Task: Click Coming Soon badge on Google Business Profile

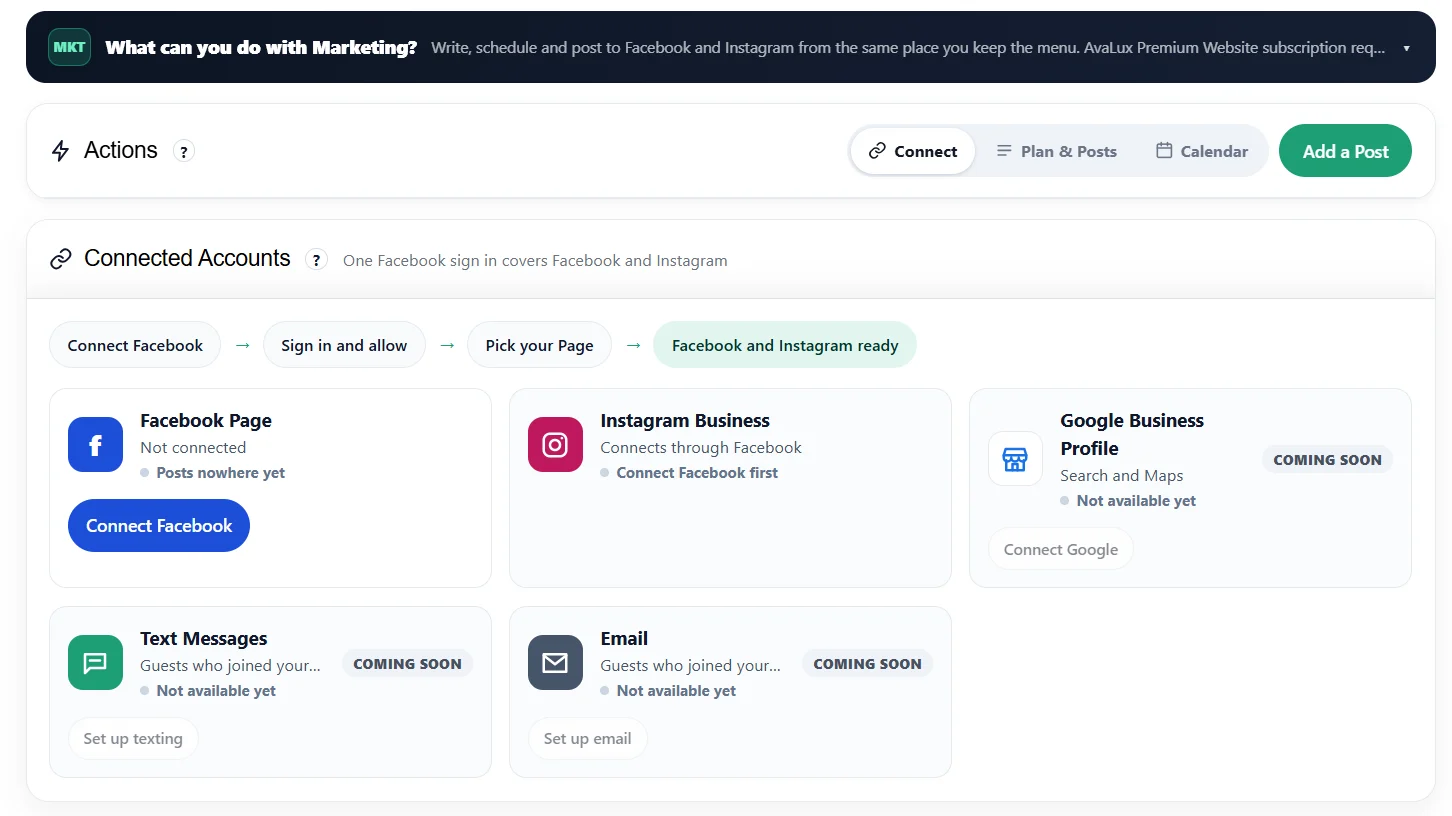Action: (x=1327, y=460)
